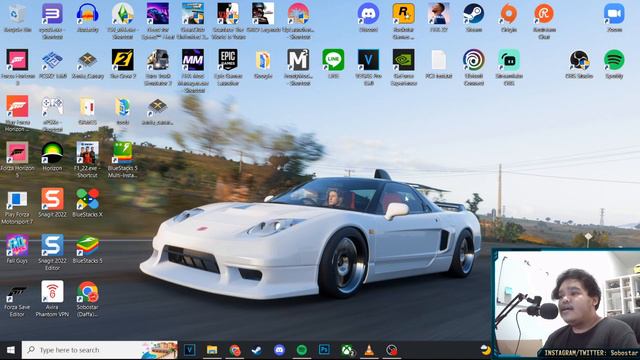This screenshot has height=360, width=640.
Task: Launch the Avira Phantom VPN shortcut
Action: click(52, 298)
